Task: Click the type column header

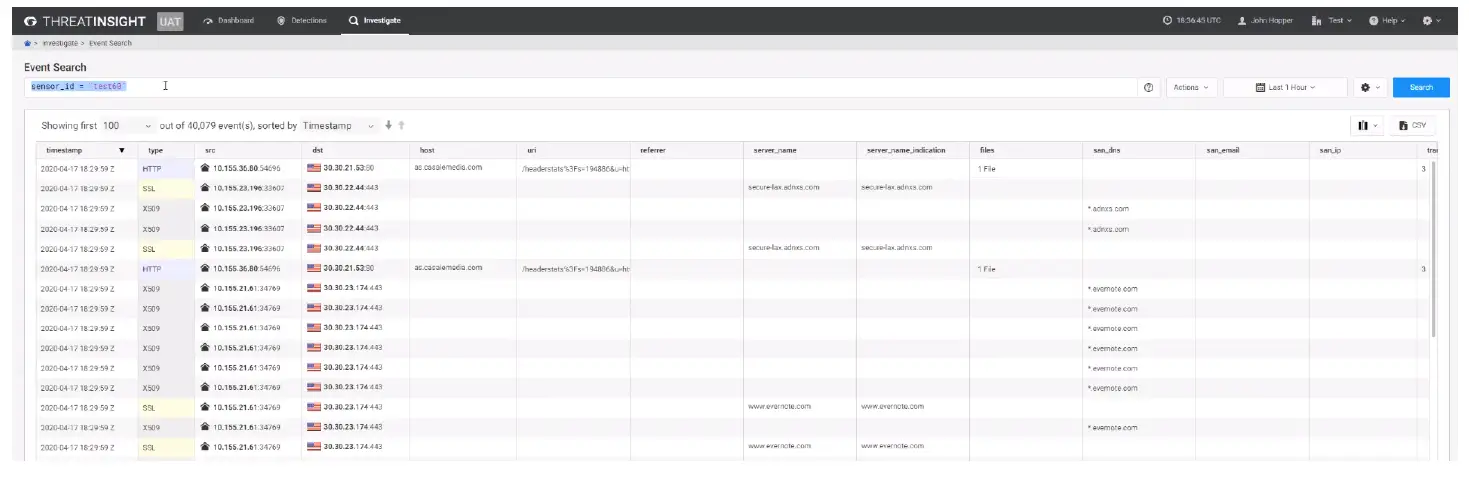Action: pyautogui.click(x=166, y=150)
